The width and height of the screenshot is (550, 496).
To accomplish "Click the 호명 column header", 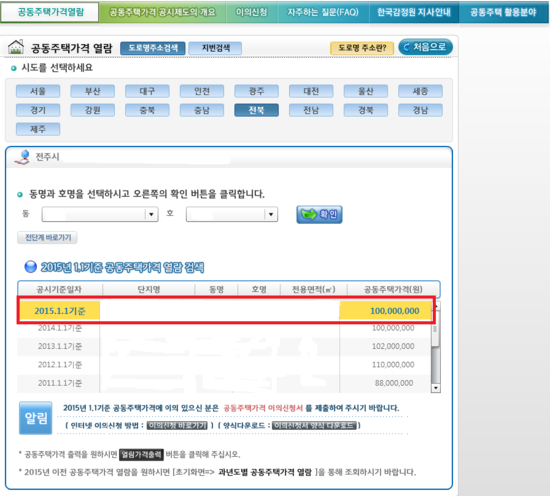I will [259, 289].
